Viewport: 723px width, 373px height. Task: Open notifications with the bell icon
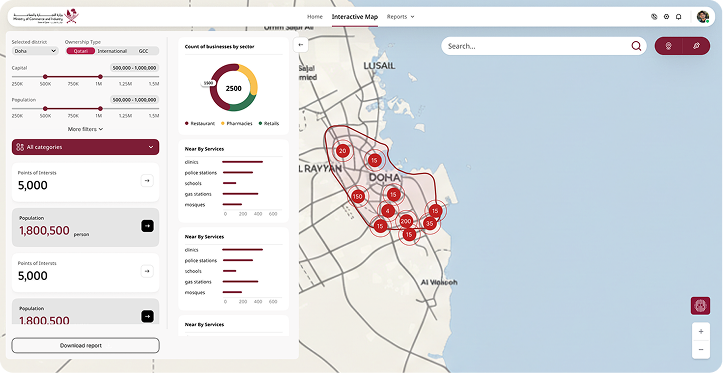coord(678,17)
